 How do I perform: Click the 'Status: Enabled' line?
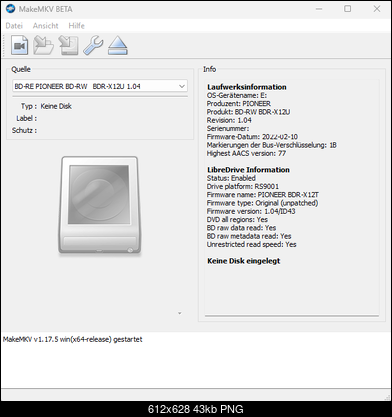(231, 178)
